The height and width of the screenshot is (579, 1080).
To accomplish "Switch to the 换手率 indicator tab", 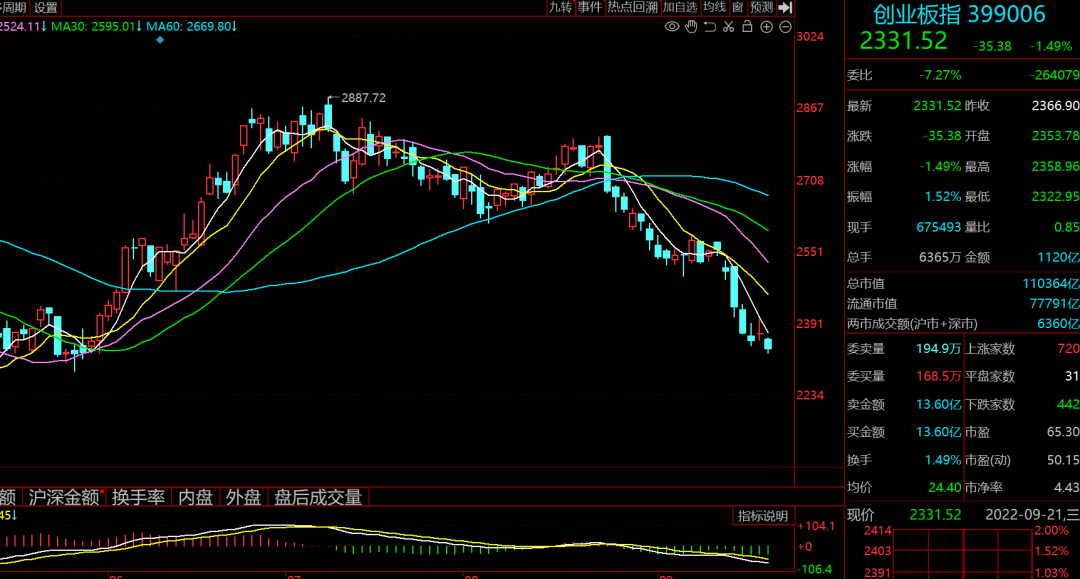I will click(x=138, y=497).
